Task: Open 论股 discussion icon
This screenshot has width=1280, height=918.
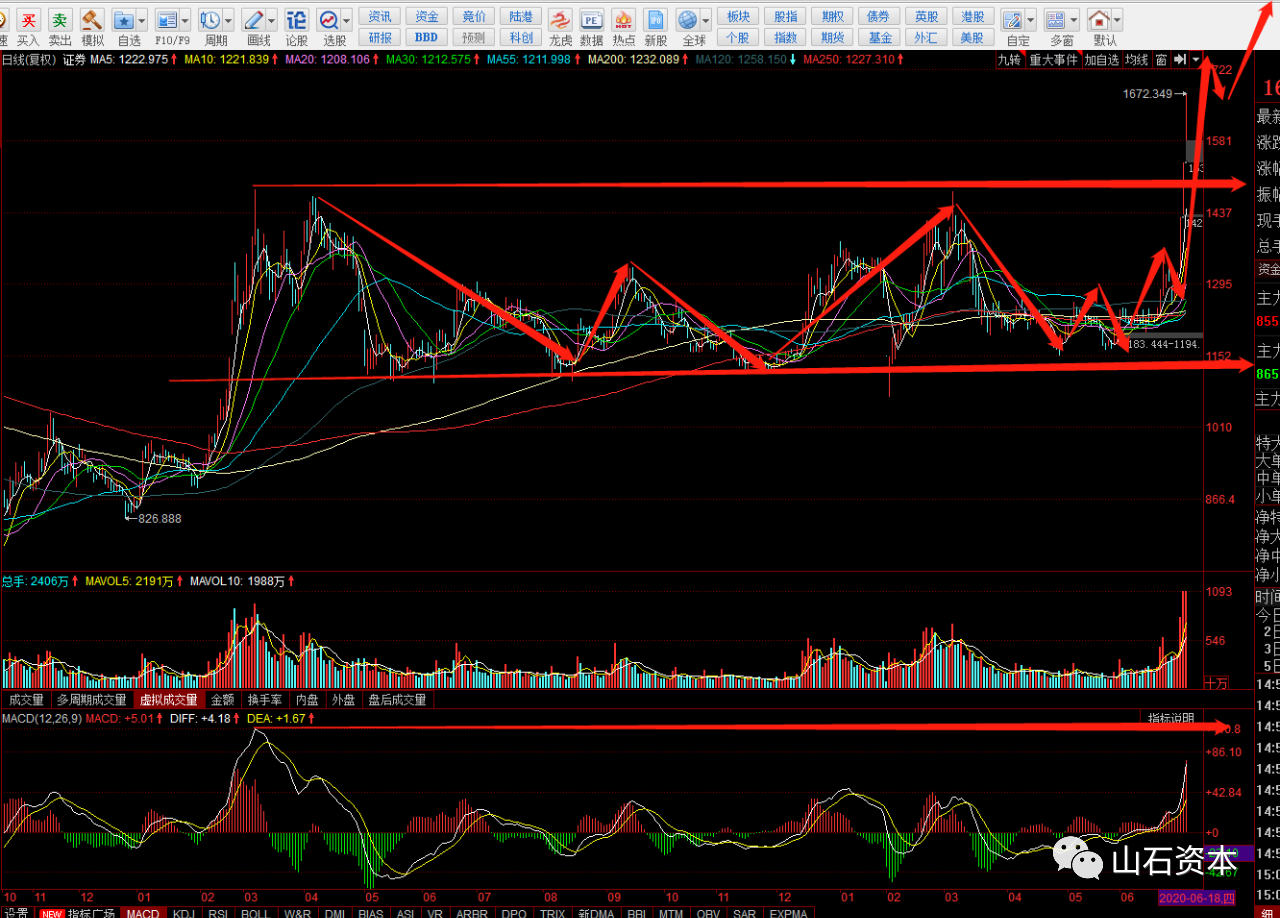Action: coord(297,19)
